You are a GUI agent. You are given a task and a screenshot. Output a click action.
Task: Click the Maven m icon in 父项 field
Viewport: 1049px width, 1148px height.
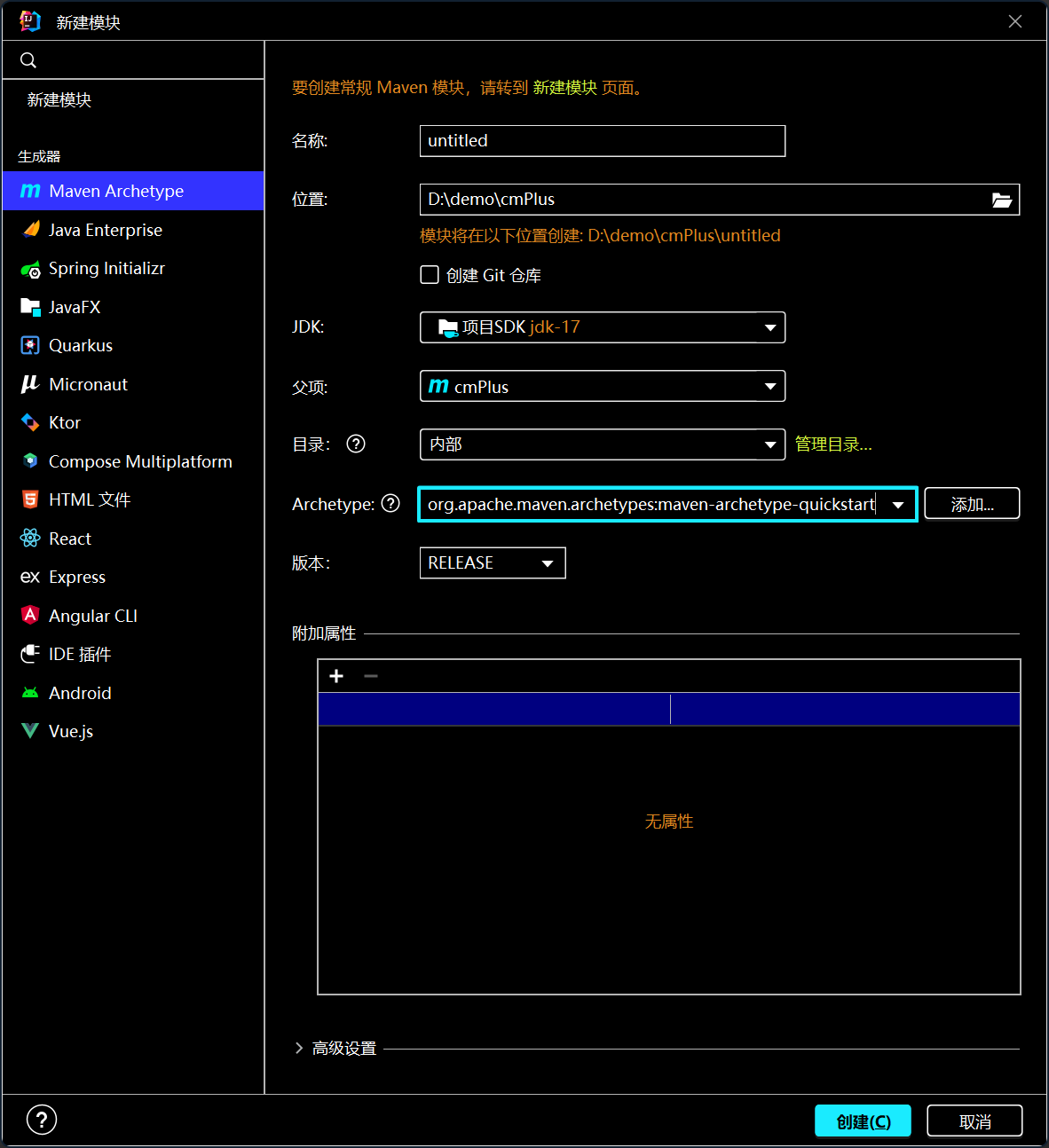(x=438, y=386)
